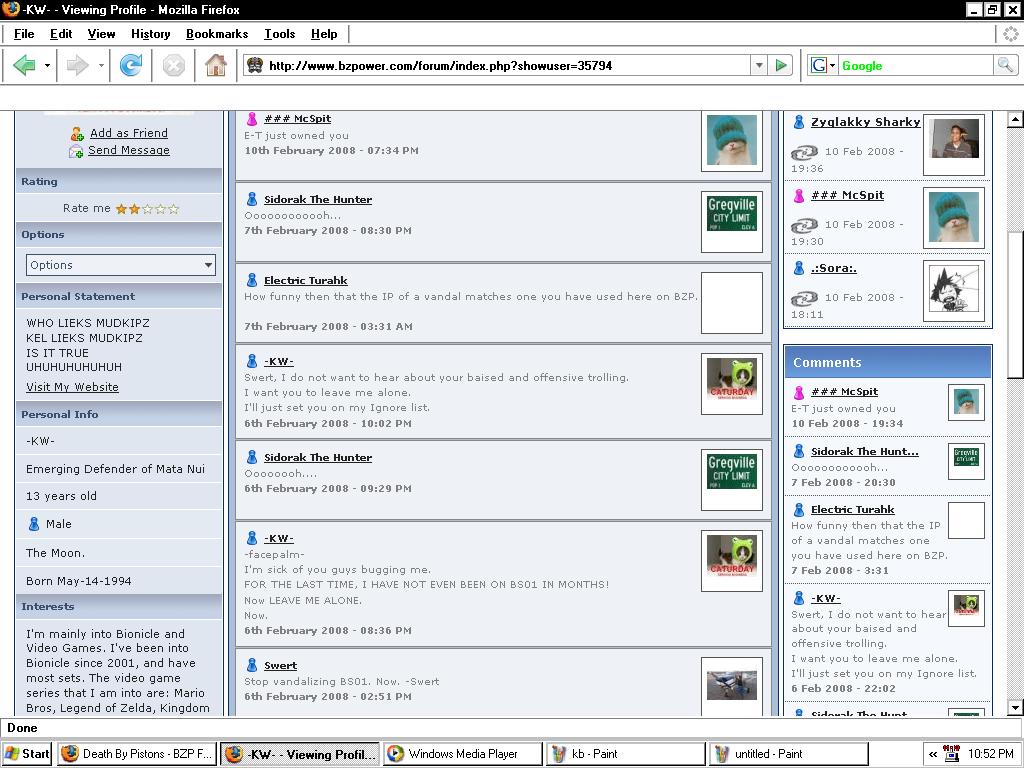Reload the page with the refresh icon
Viewport: 1024px width, 768px height.
click(x=131, y=65)
